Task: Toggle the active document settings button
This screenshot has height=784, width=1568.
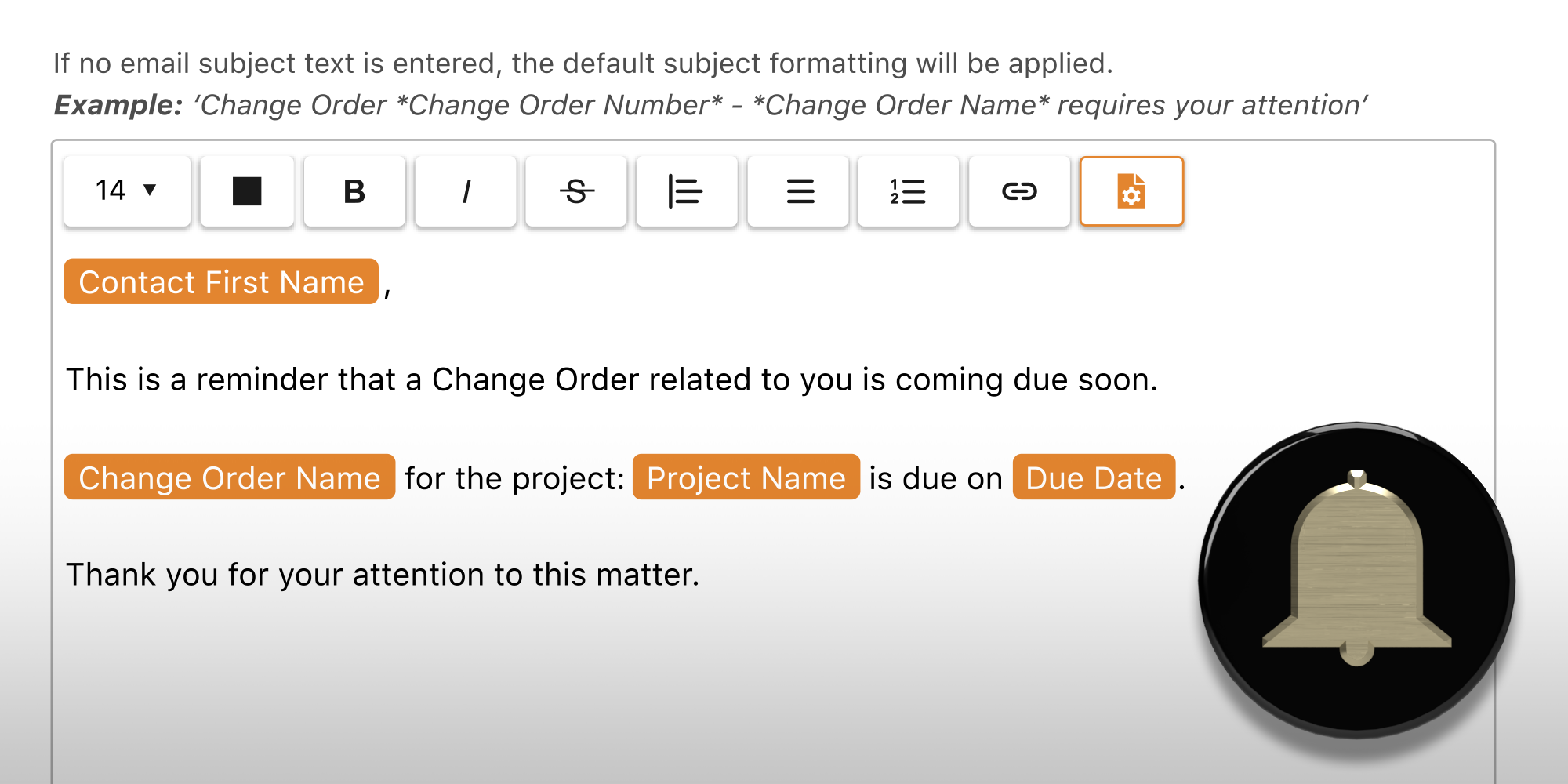Action: coord(1131,191)
